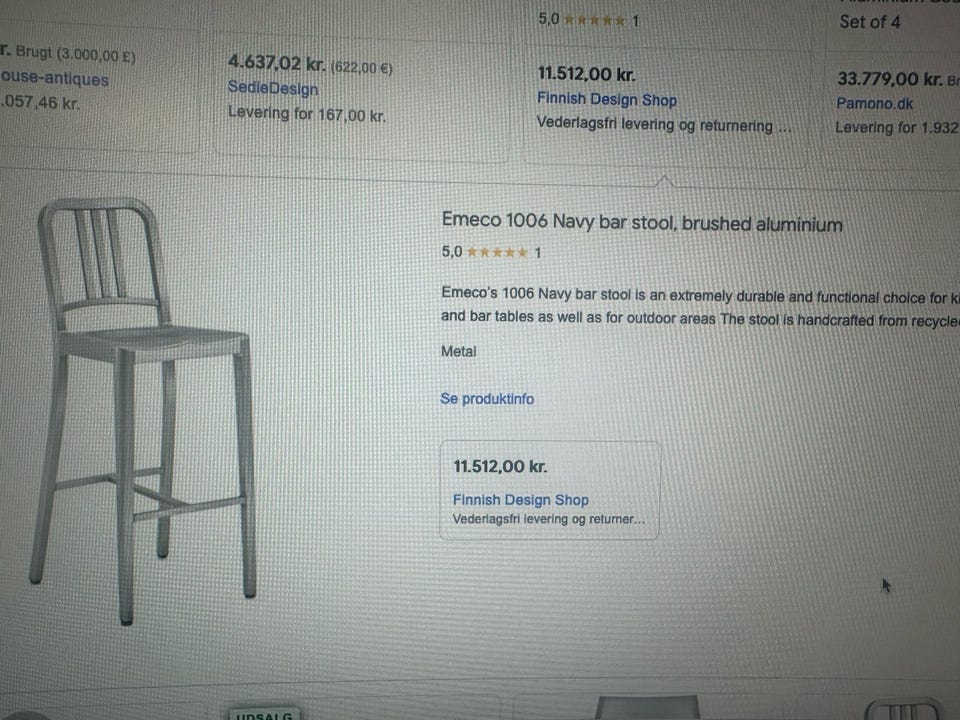Click the 11.512,00 kr. price in the top card
960x720 pixels.
pos(586,75)
